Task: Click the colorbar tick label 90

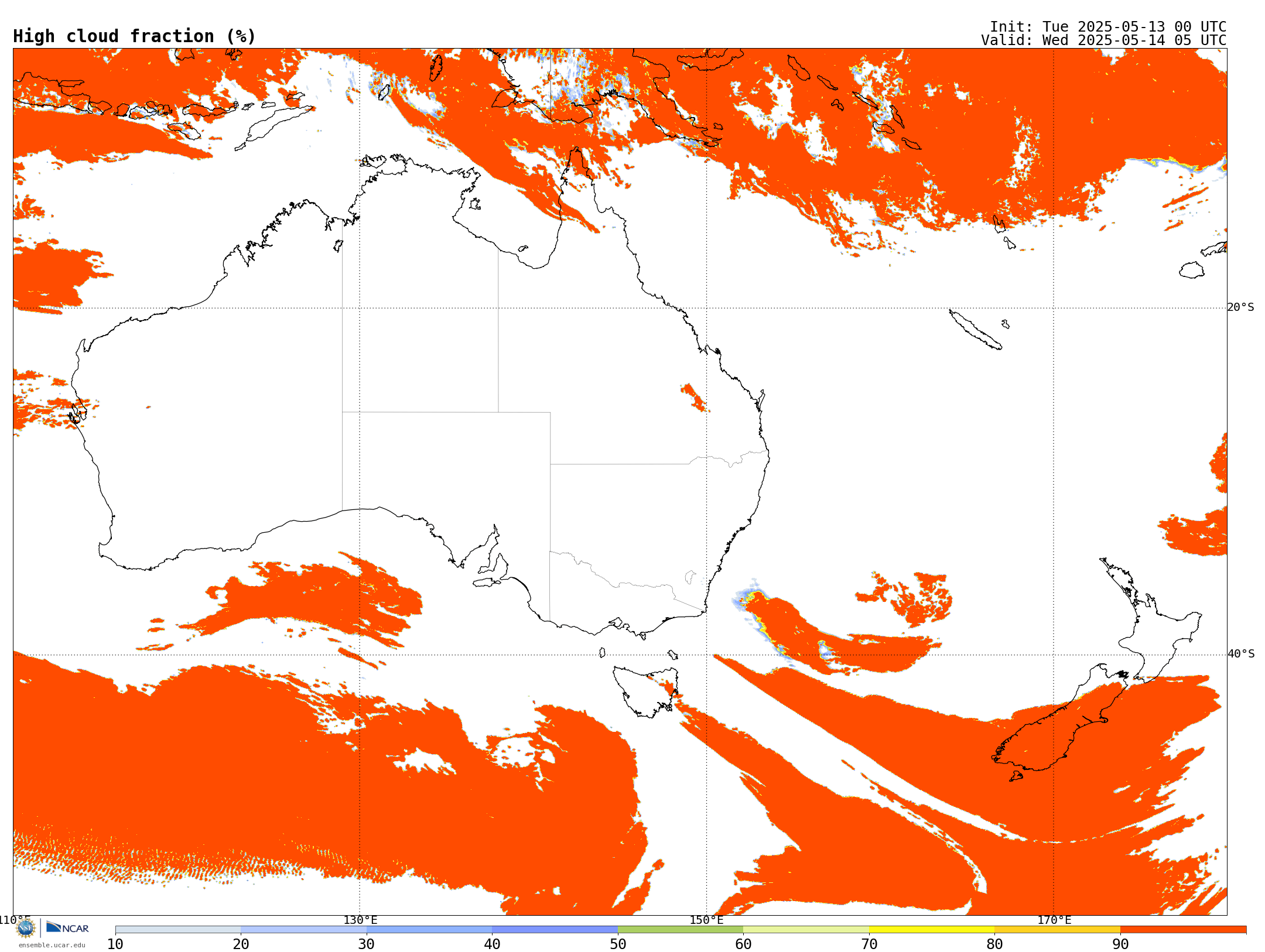Action: 1120,944
